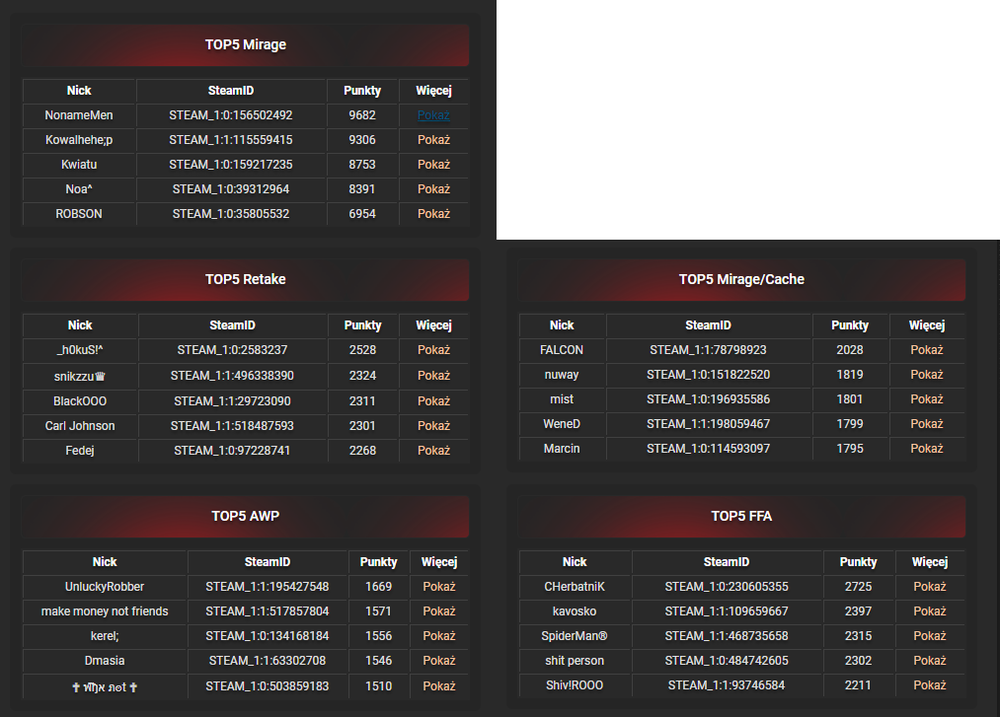Open Pokaż link for snikzzu
The width and height of the screenshot is (1000, 717).
click(434, 376)
